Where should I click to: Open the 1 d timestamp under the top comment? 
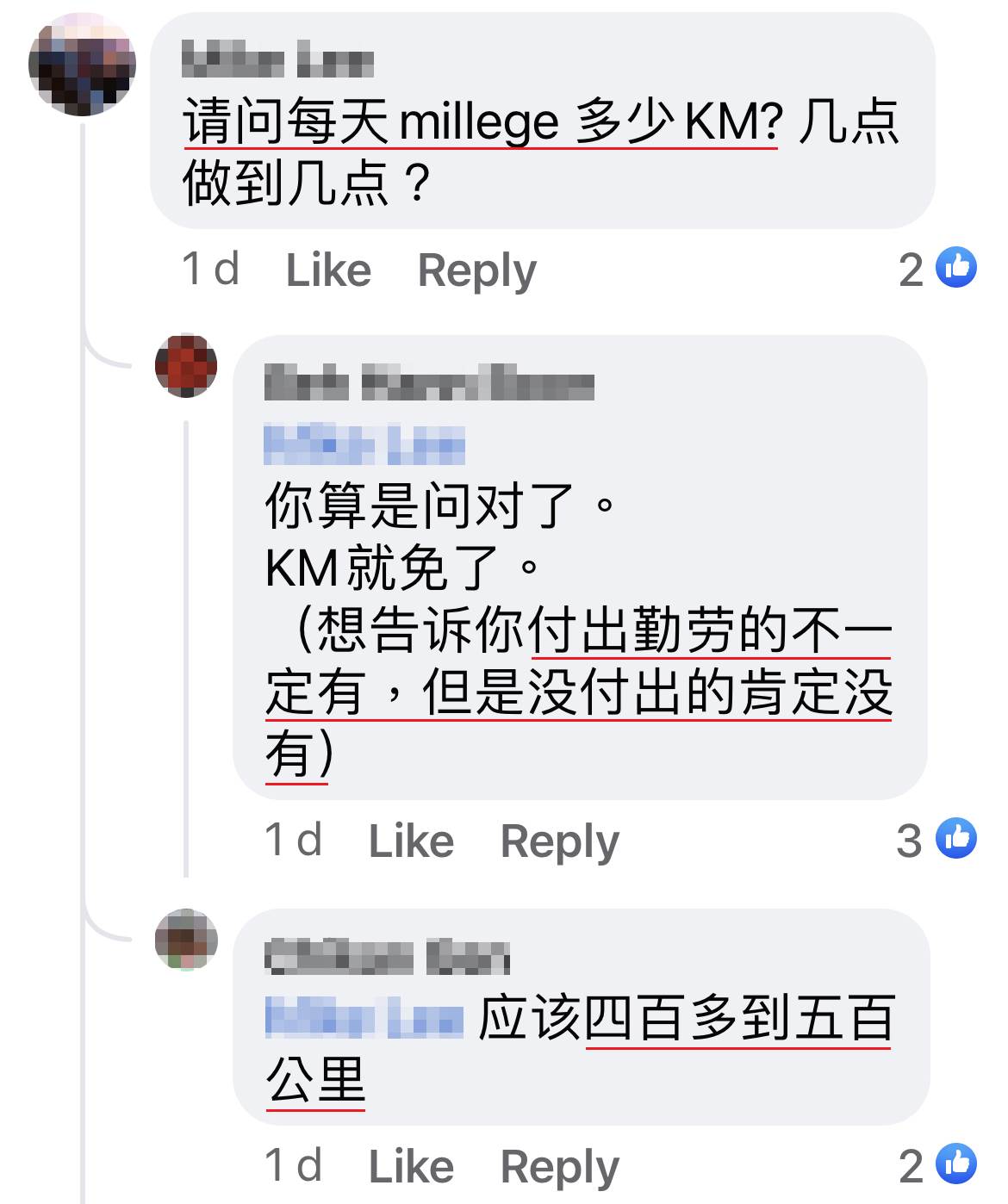211,270
